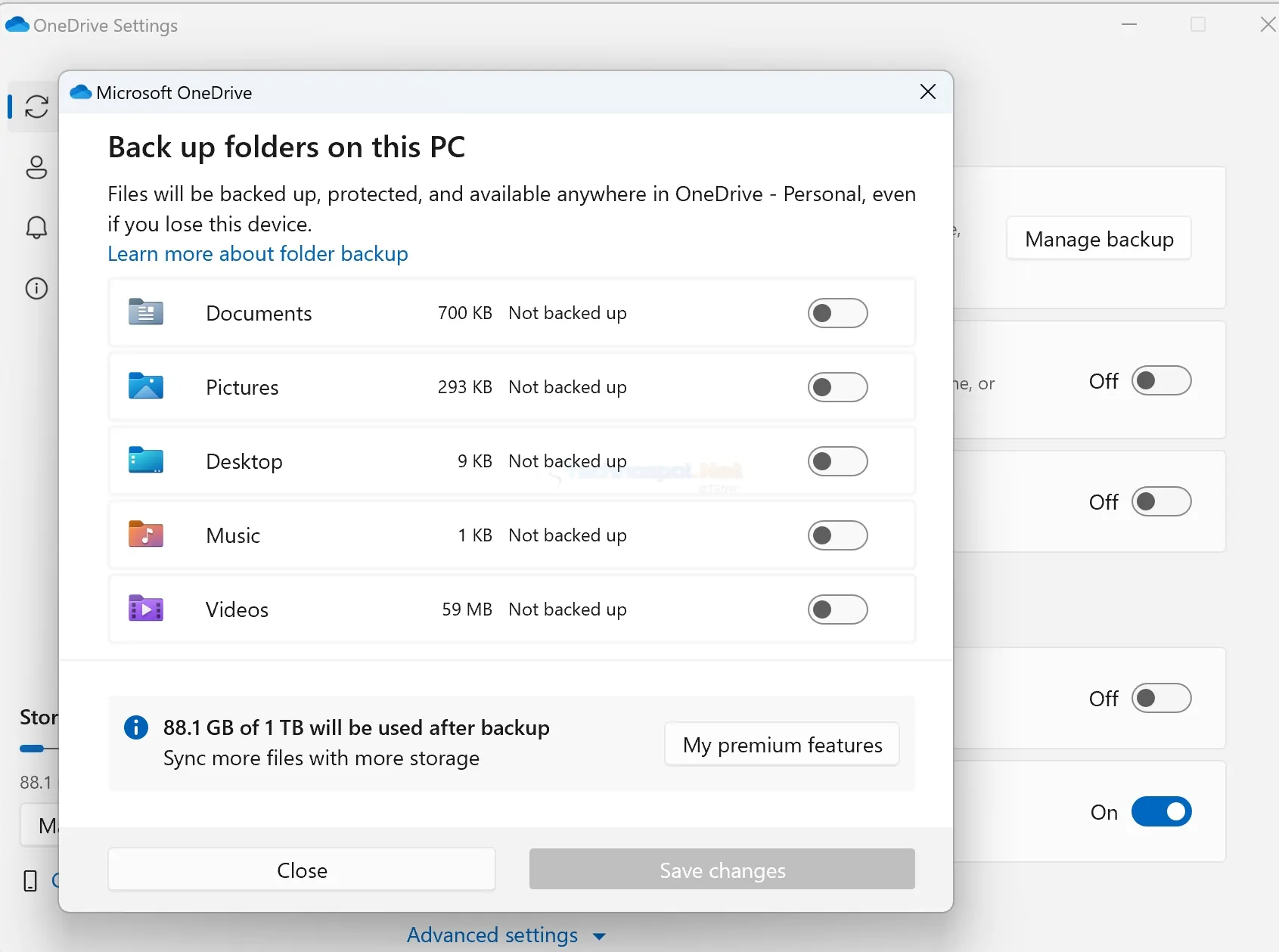Click the Desktop label text
The image size is (1279, 952).
tap(244, 461)
